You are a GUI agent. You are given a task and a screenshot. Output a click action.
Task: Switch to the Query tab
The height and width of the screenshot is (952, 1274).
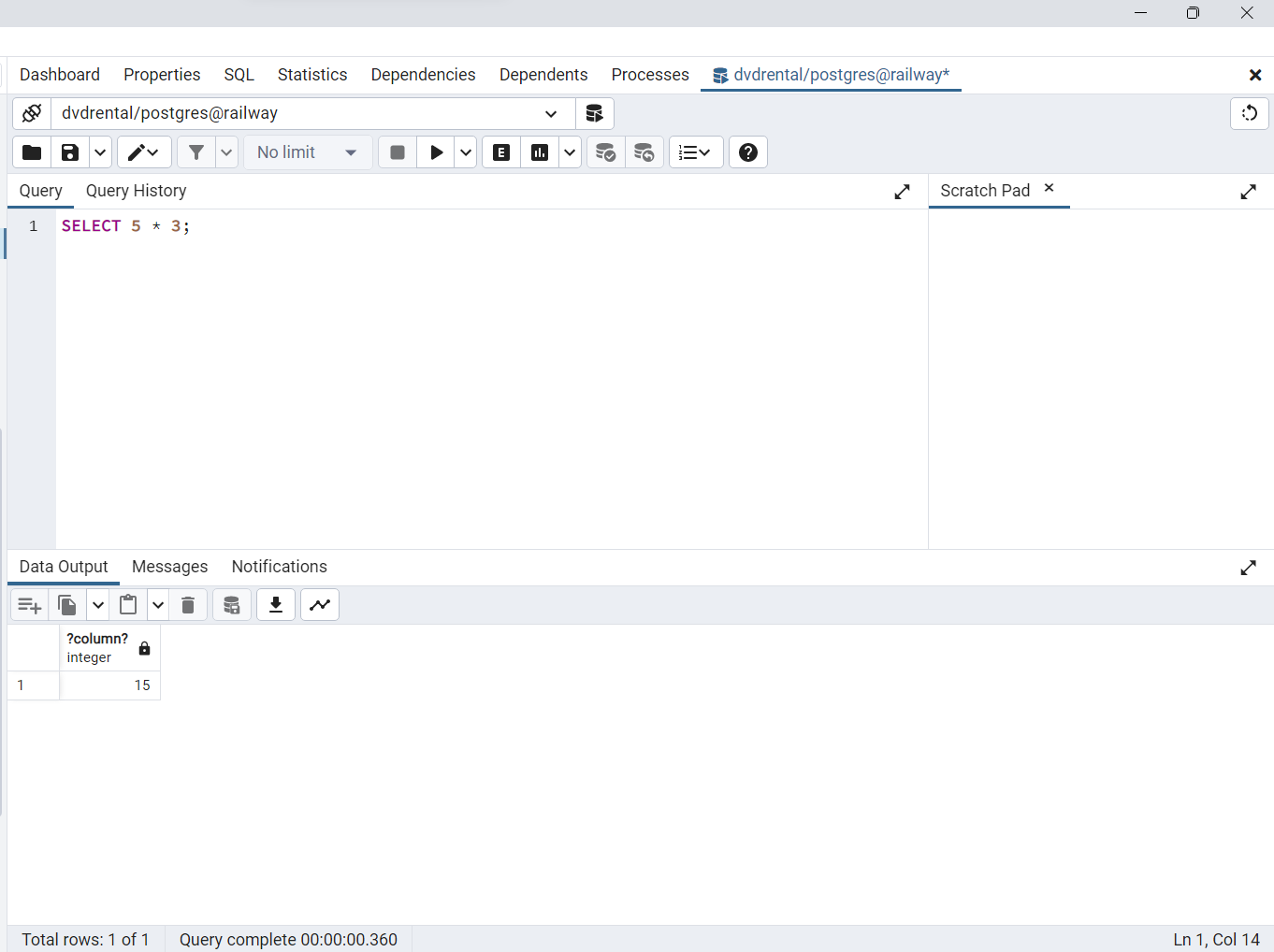pos(41,191)
